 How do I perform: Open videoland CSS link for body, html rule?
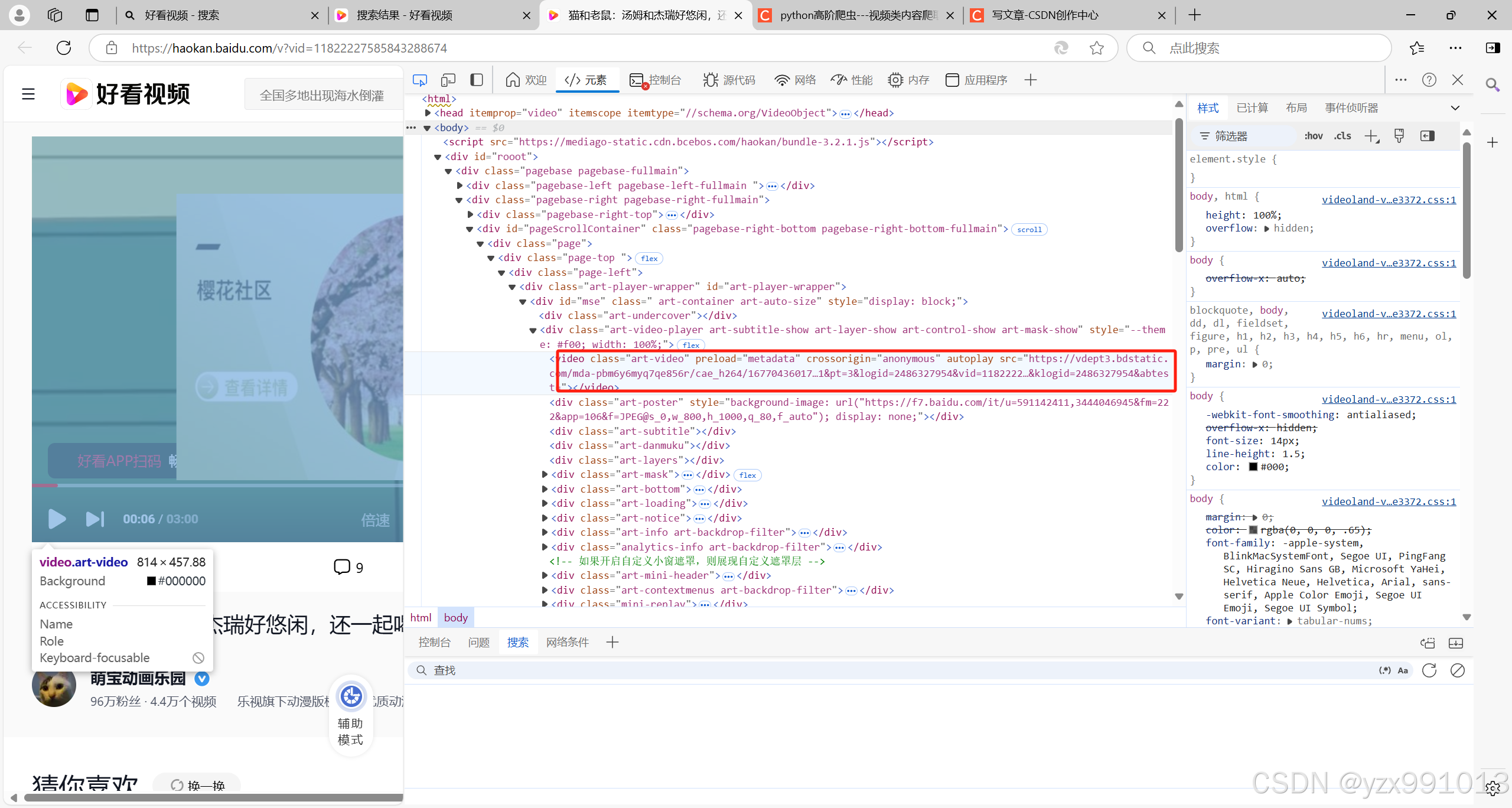click(x=1389, y=200)
